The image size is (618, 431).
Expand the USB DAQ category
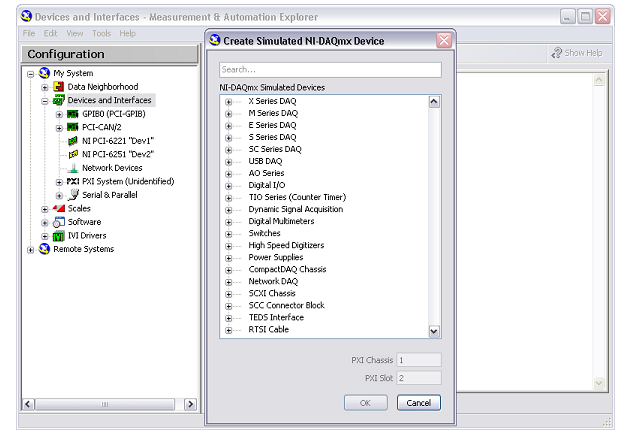click(228, 162)
